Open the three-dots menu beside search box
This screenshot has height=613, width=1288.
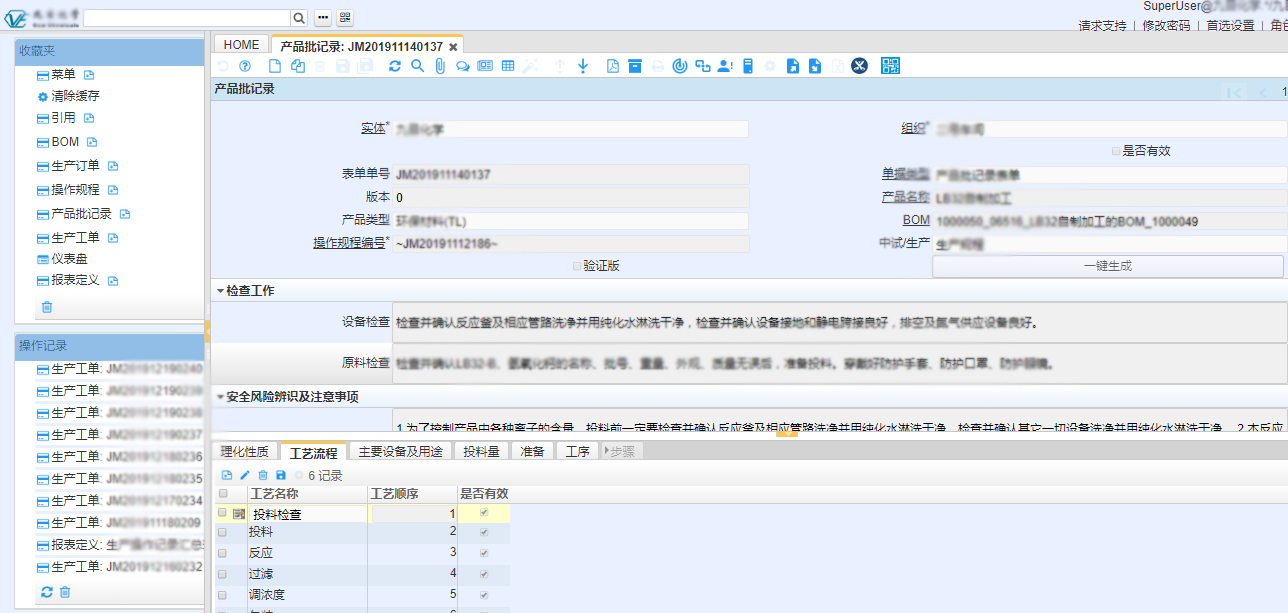[322, 18]
